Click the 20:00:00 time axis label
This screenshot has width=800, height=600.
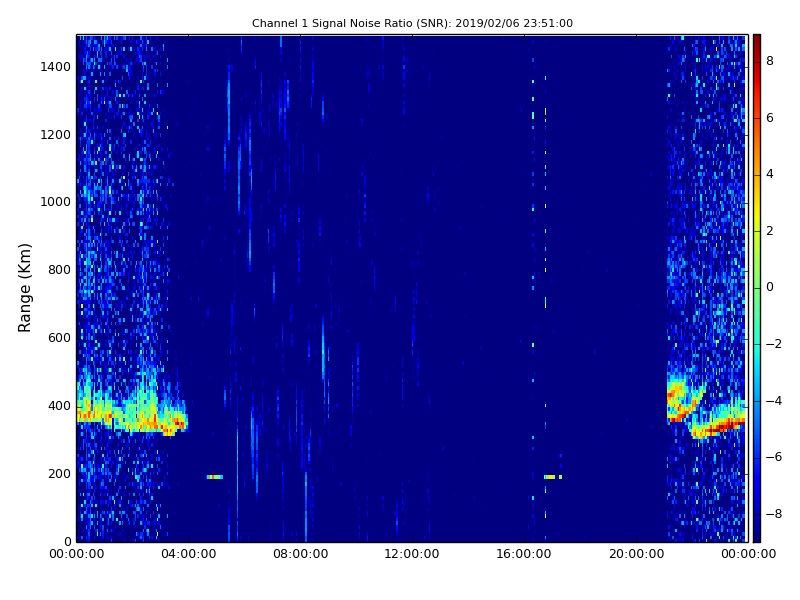pos(636,554)
